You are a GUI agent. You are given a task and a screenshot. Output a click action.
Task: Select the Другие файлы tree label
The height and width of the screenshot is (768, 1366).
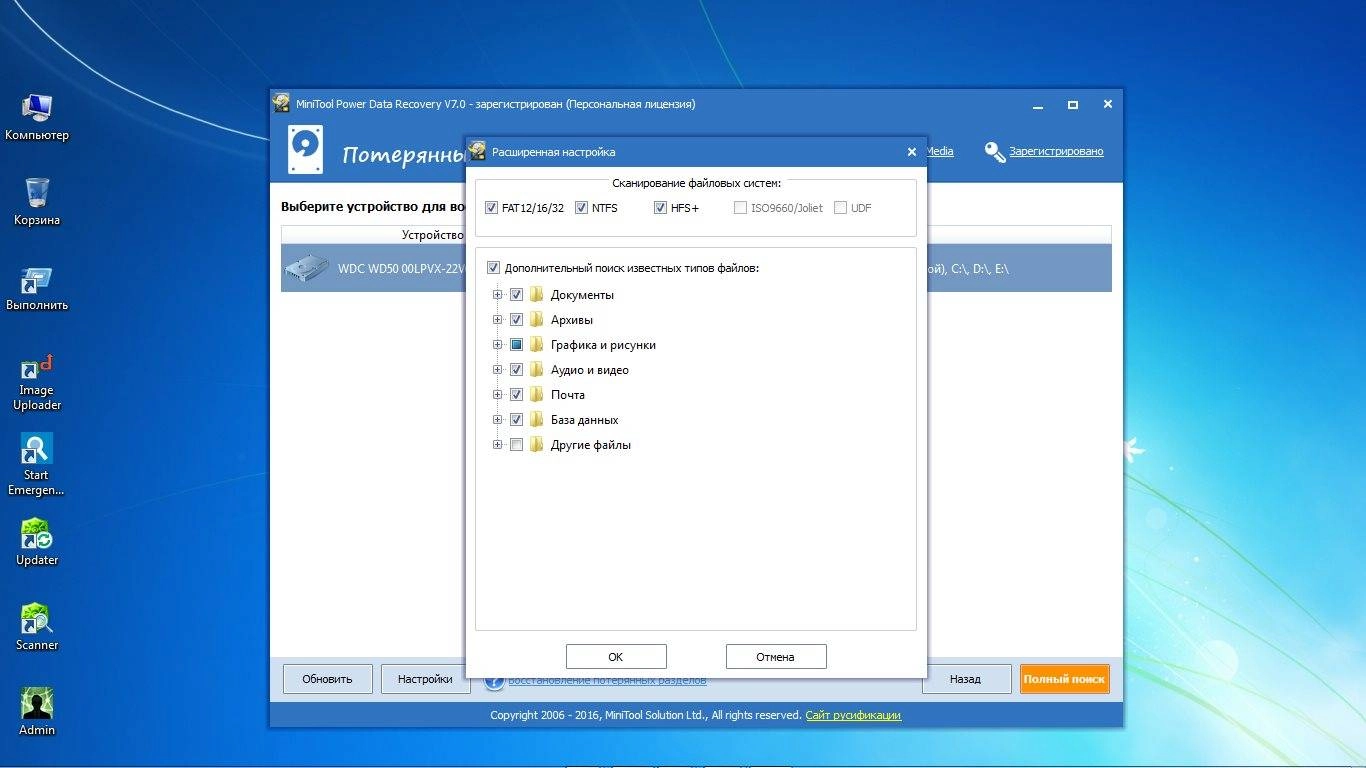pos(591,445)
